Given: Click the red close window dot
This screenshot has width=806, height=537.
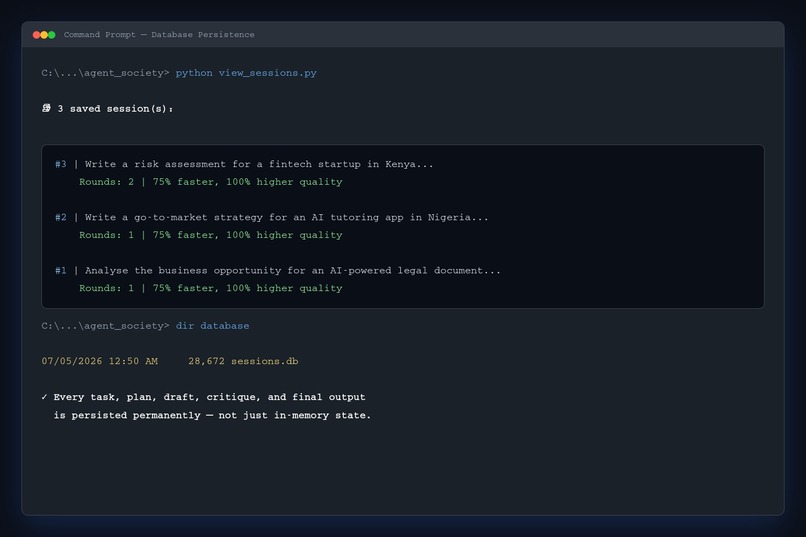Looking at the screenshot, I should click(36, 35).
